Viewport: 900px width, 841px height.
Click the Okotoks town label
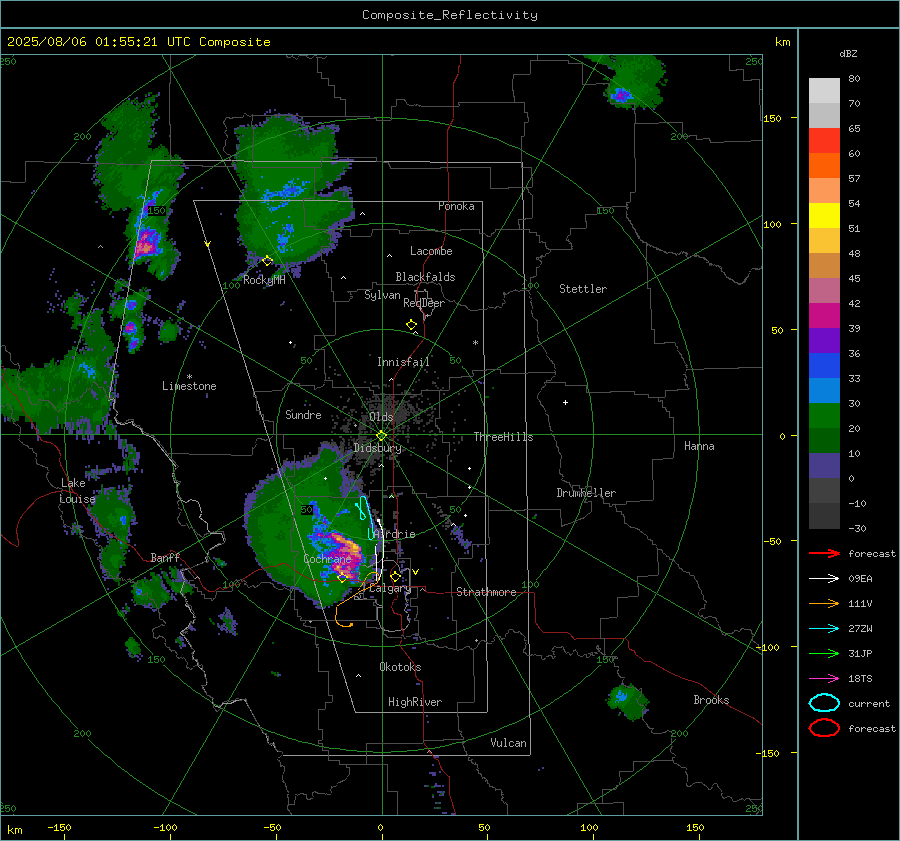pyautogui.click(x=400, y=667)
